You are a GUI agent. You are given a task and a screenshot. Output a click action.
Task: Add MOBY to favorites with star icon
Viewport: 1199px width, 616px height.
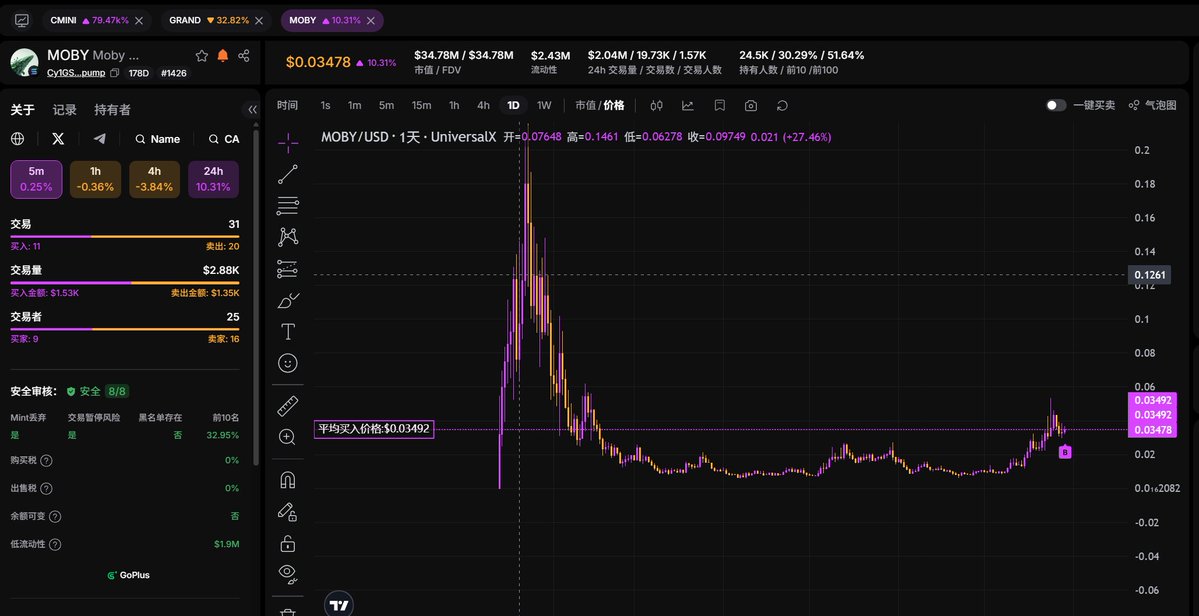tap(202, 56)
